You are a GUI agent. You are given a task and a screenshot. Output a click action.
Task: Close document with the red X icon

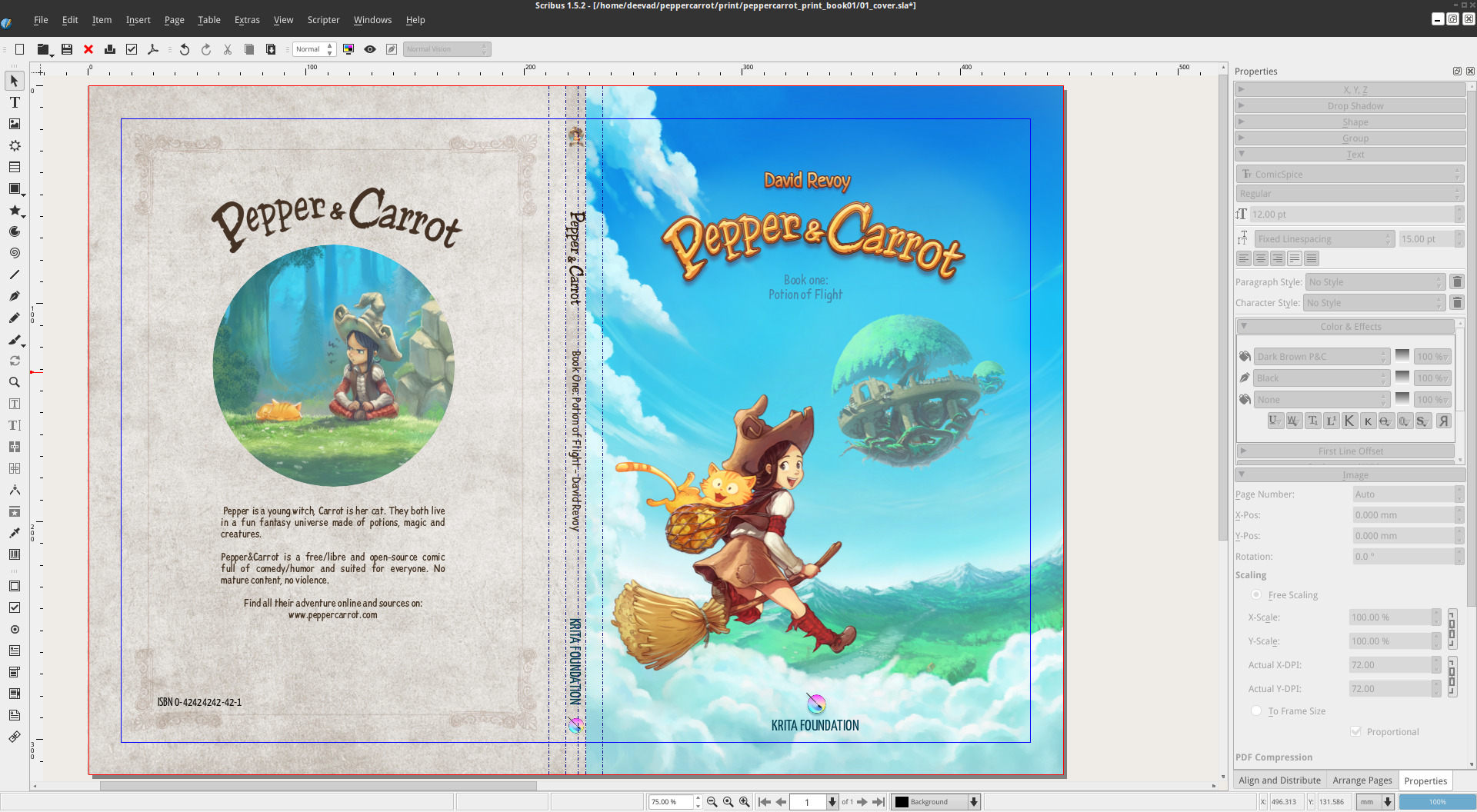pyautogui.click(x=88, y=49)
